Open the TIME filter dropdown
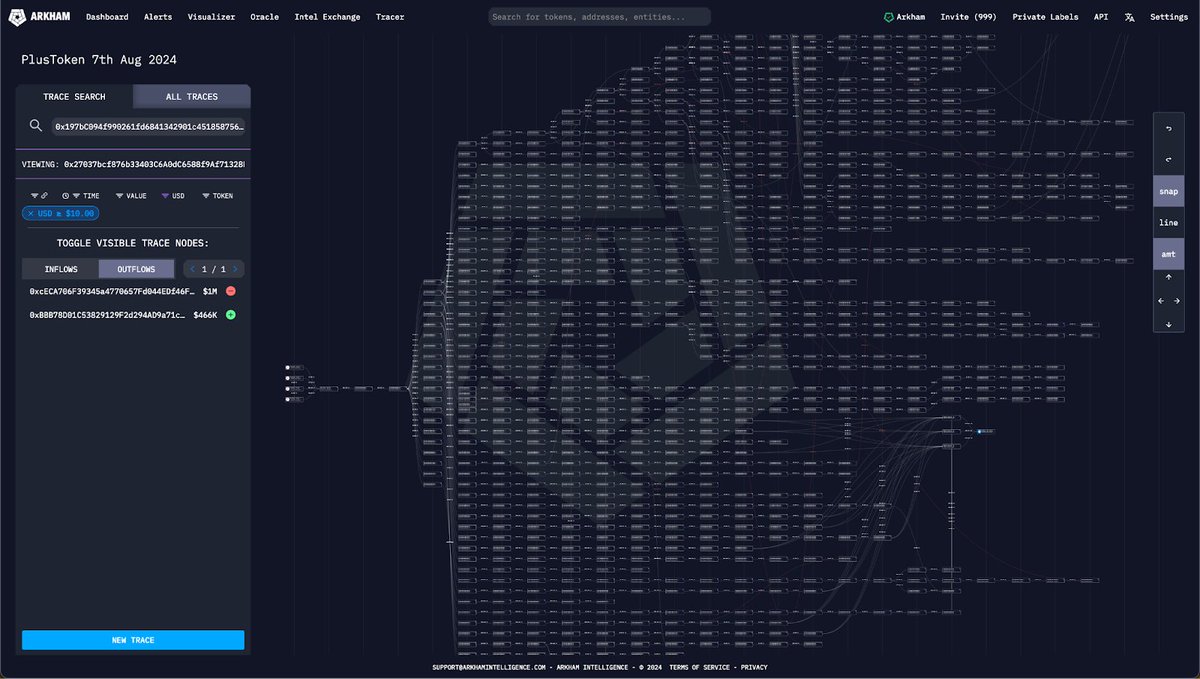Screen dimensions: 1200x679 pos(80,196)
